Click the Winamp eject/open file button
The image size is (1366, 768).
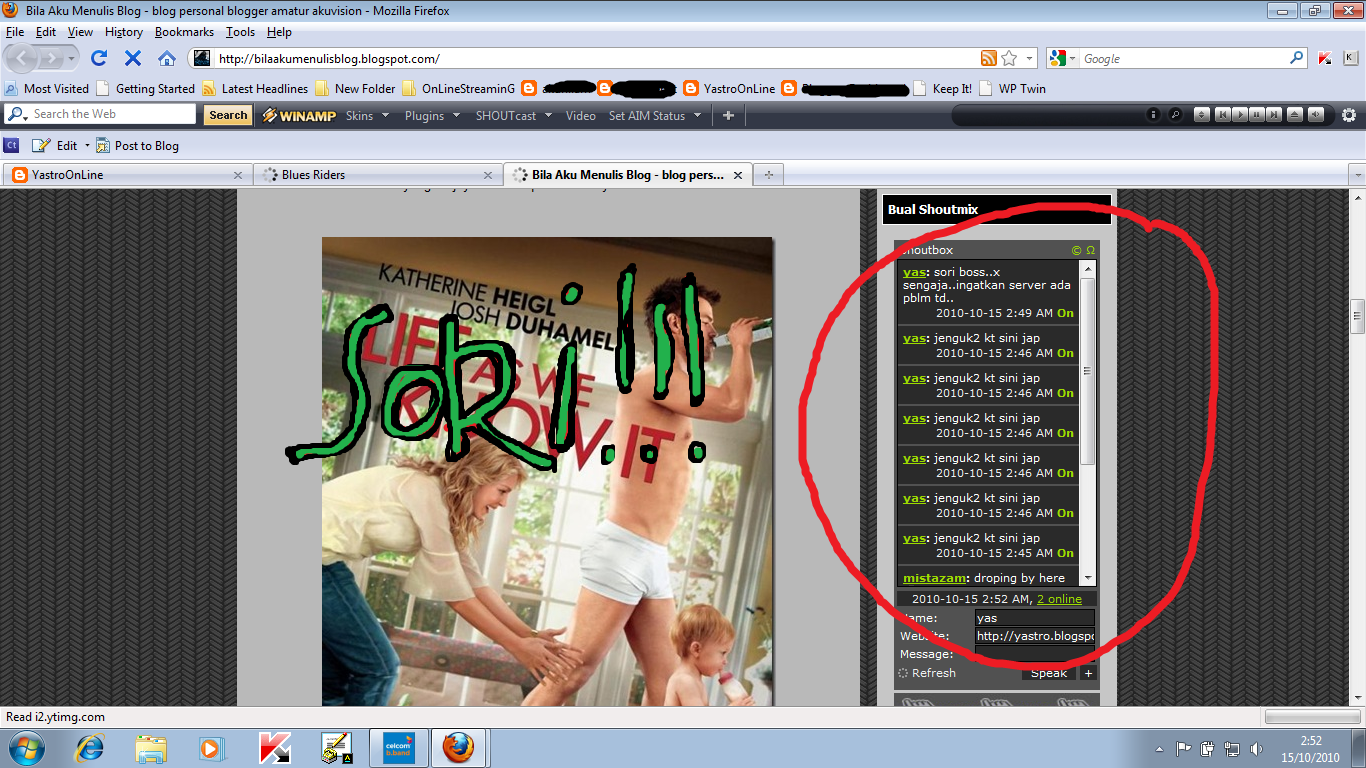pos(1295,115)
